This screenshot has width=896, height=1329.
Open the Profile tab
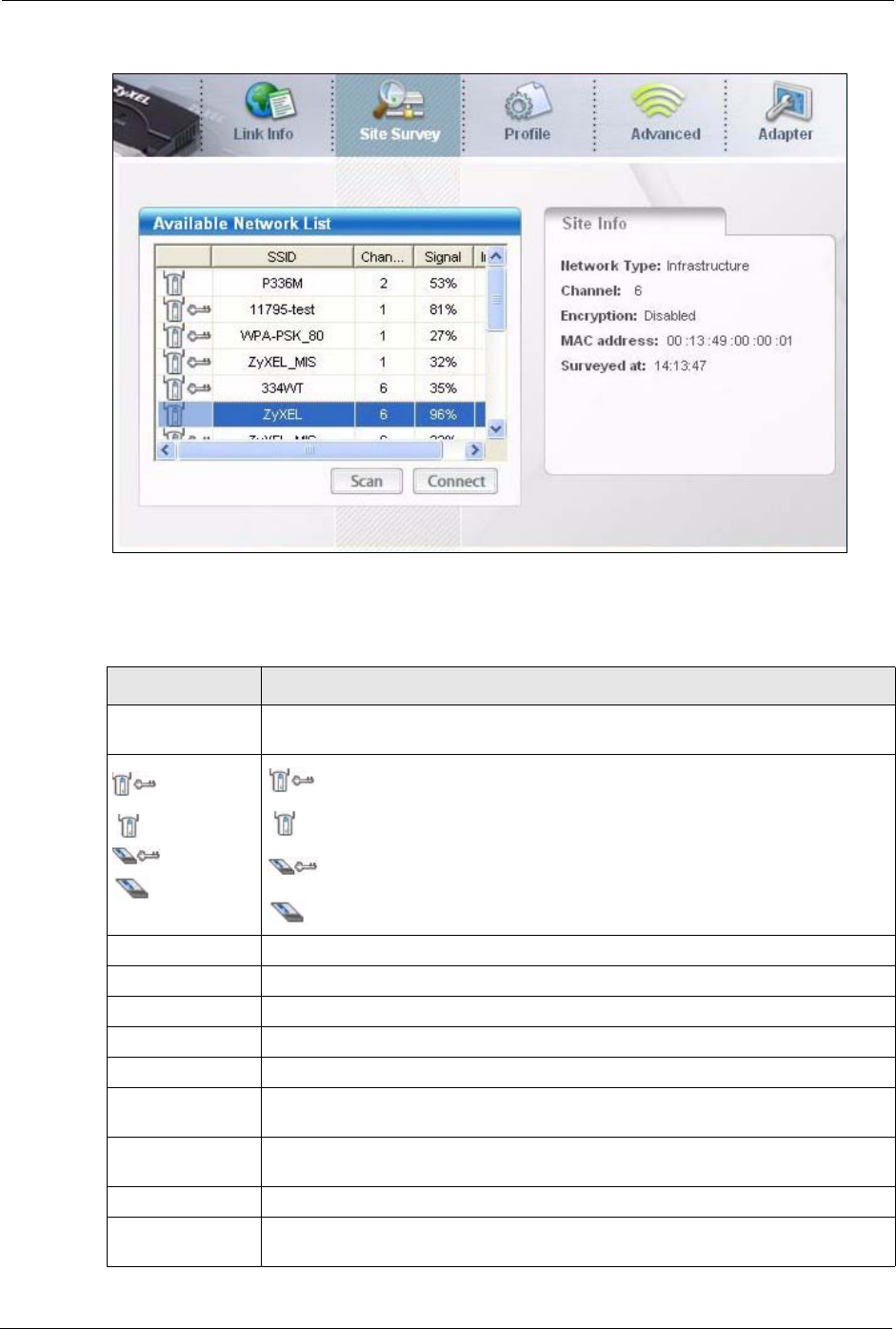(x=527, y=114)
